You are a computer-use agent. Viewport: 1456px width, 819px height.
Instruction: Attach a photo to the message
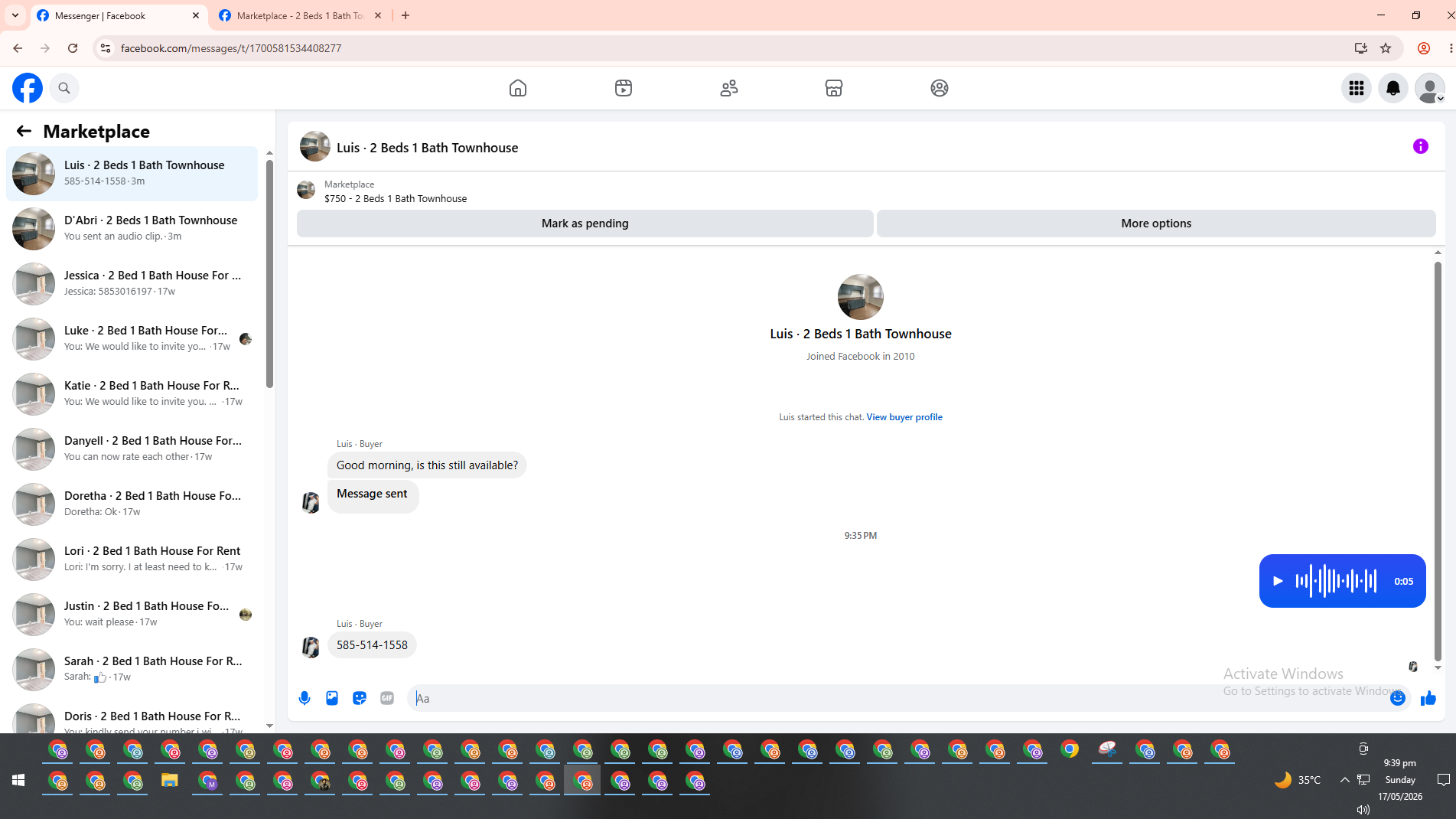332,698
